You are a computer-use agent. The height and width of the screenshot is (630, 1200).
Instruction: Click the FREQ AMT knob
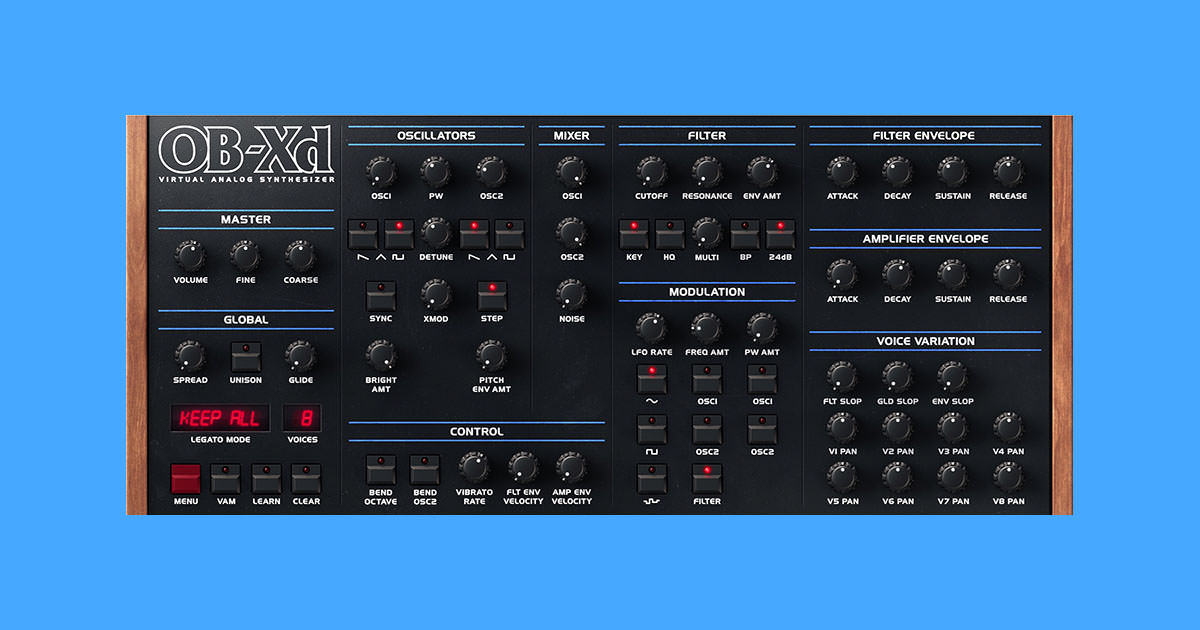tap(707, 327)
